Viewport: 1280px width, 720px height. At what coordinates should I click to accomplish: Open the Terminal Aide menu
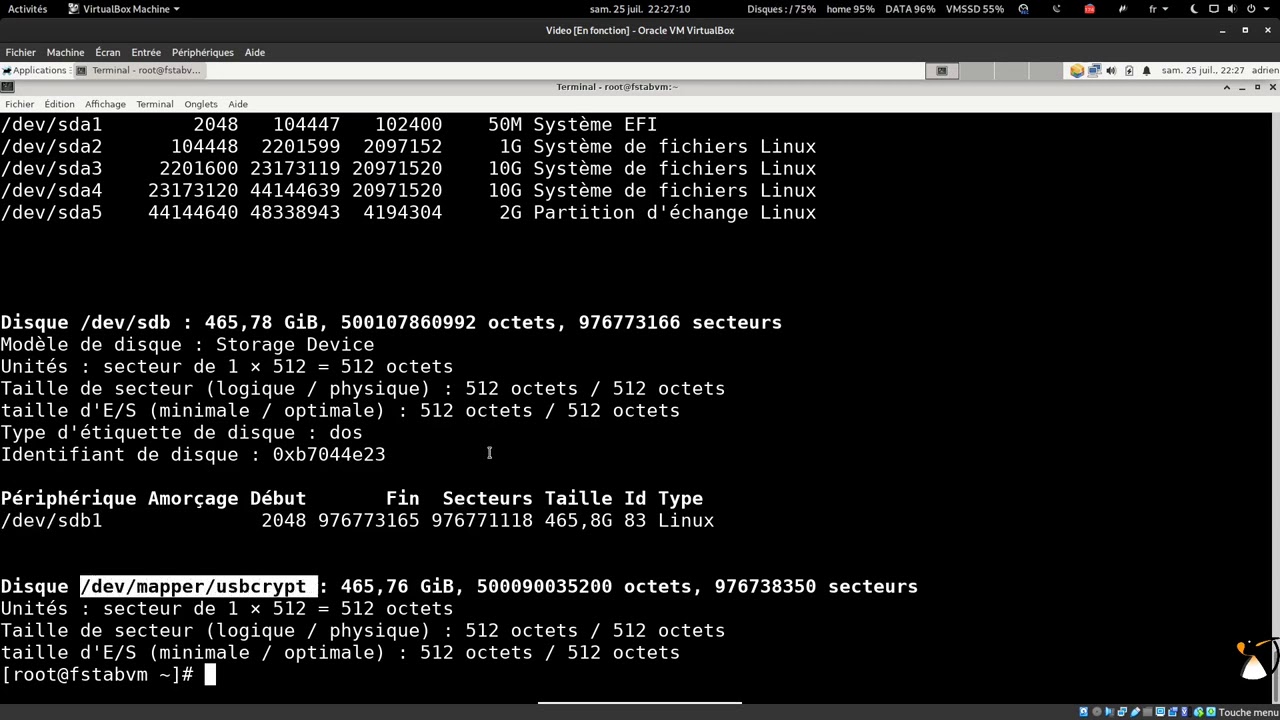[238, 104]
